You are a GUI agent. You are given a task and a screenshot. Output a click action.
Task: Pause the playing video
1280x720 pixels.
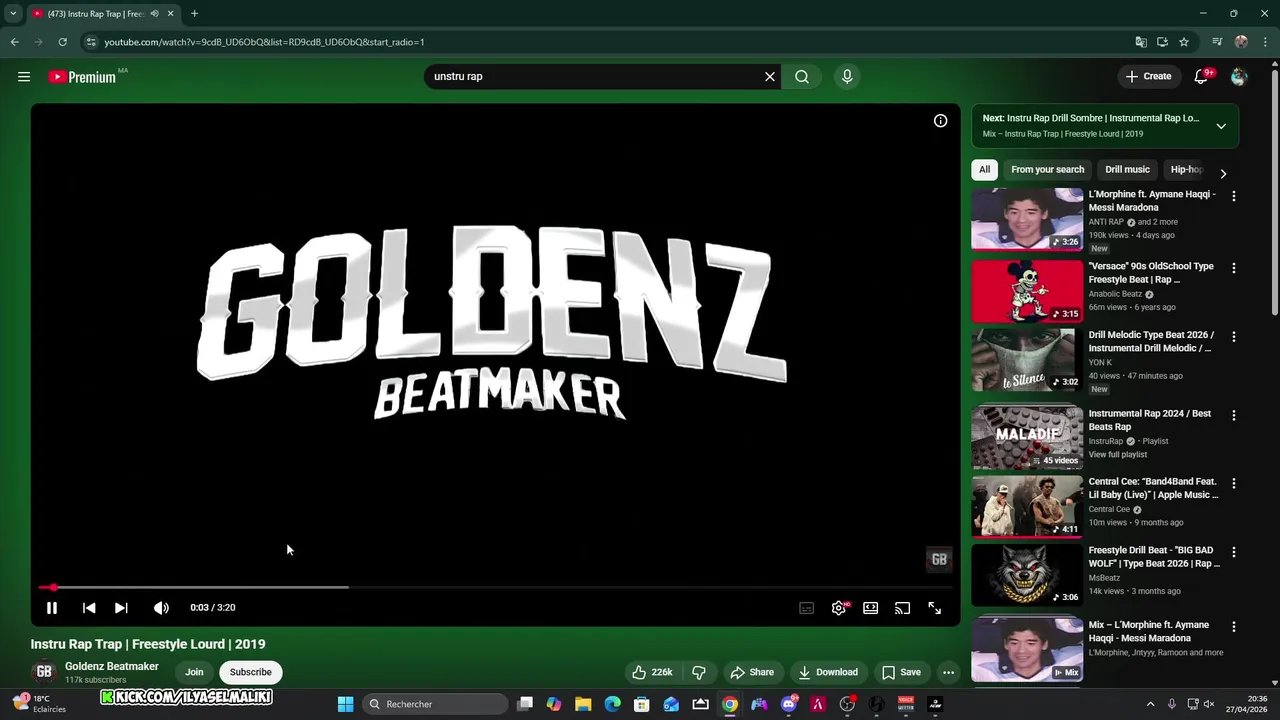(52, 607)
